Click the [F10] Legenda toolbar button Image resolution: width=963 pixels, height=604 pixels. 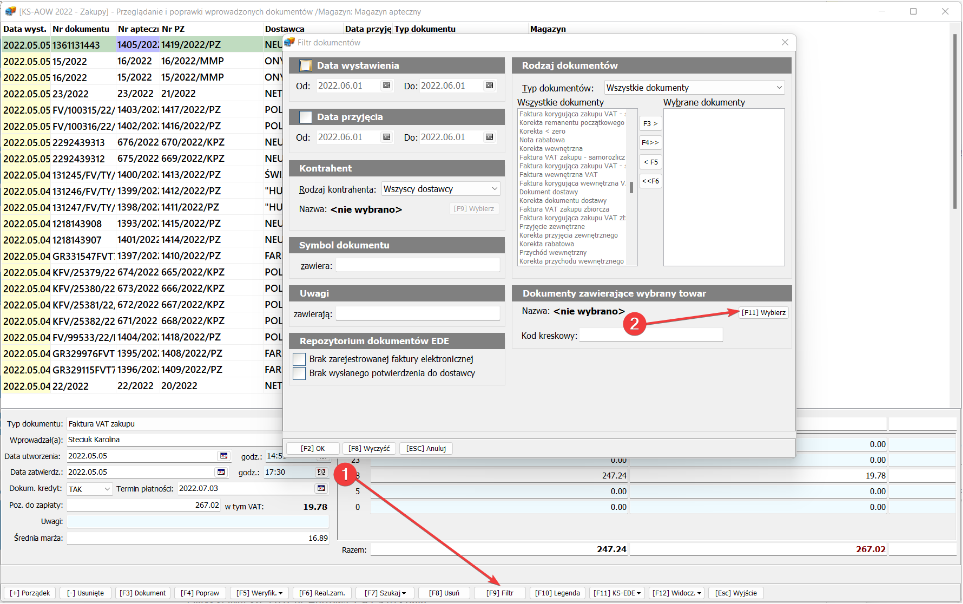pos(557,593)
